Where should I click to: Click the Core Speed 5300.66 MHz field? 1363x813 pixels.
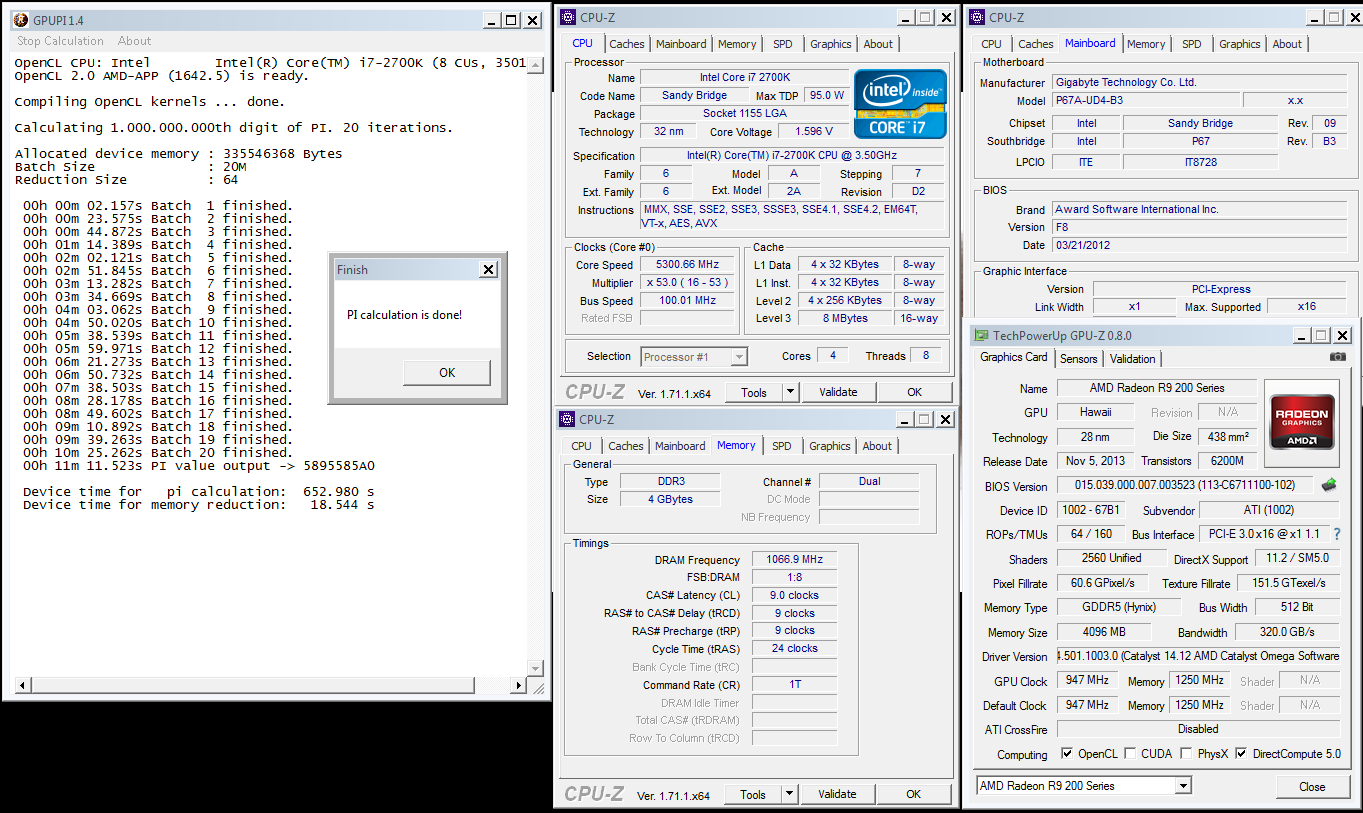click(x=687, y=265)
